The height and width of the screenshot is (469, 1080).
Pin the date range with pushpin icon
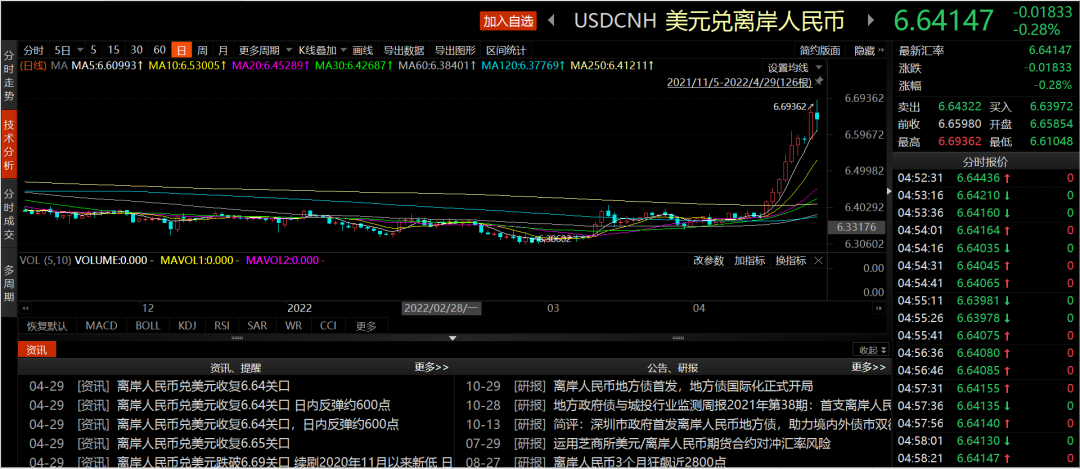tap(818, 82)
